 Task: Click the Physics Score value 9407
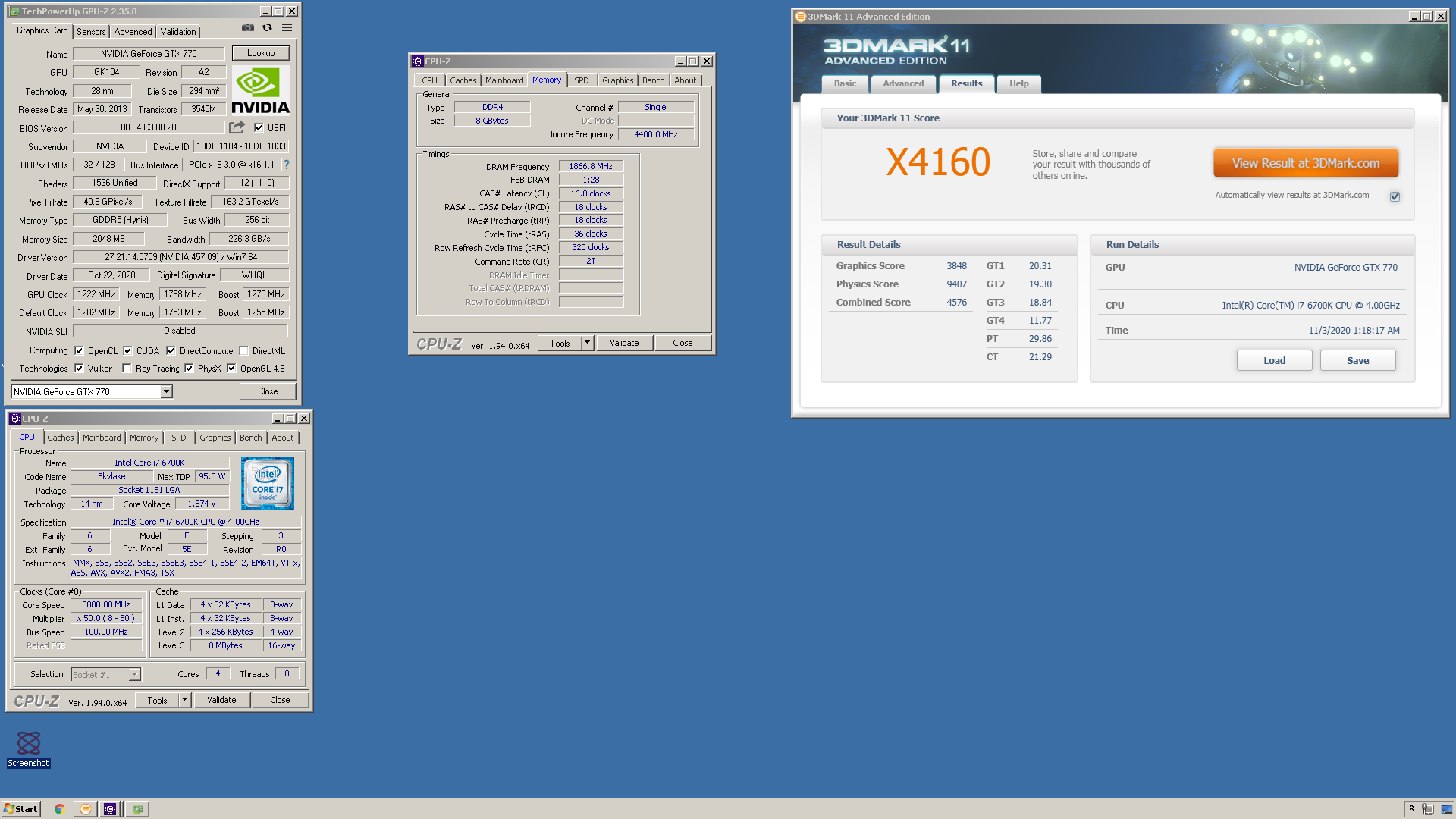[x=956, y=284]
